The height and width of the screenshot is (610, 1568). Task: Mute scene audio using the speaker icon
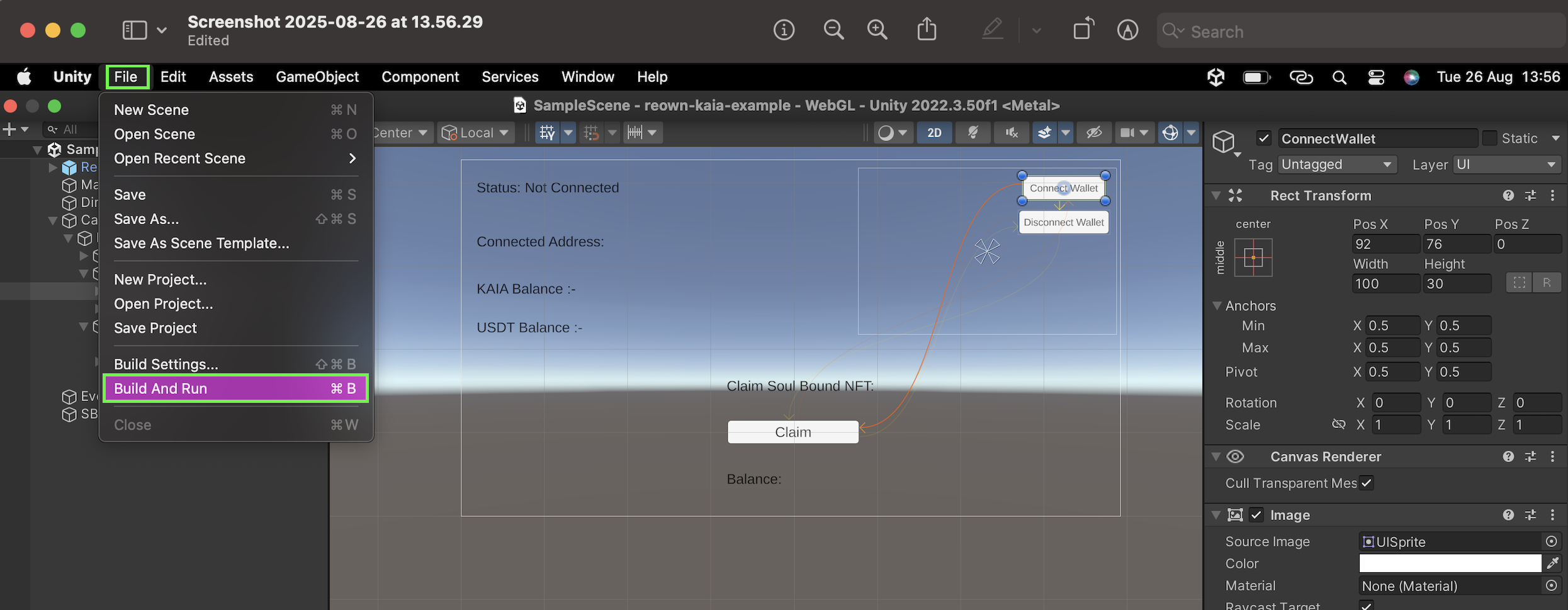point(1012,133)
